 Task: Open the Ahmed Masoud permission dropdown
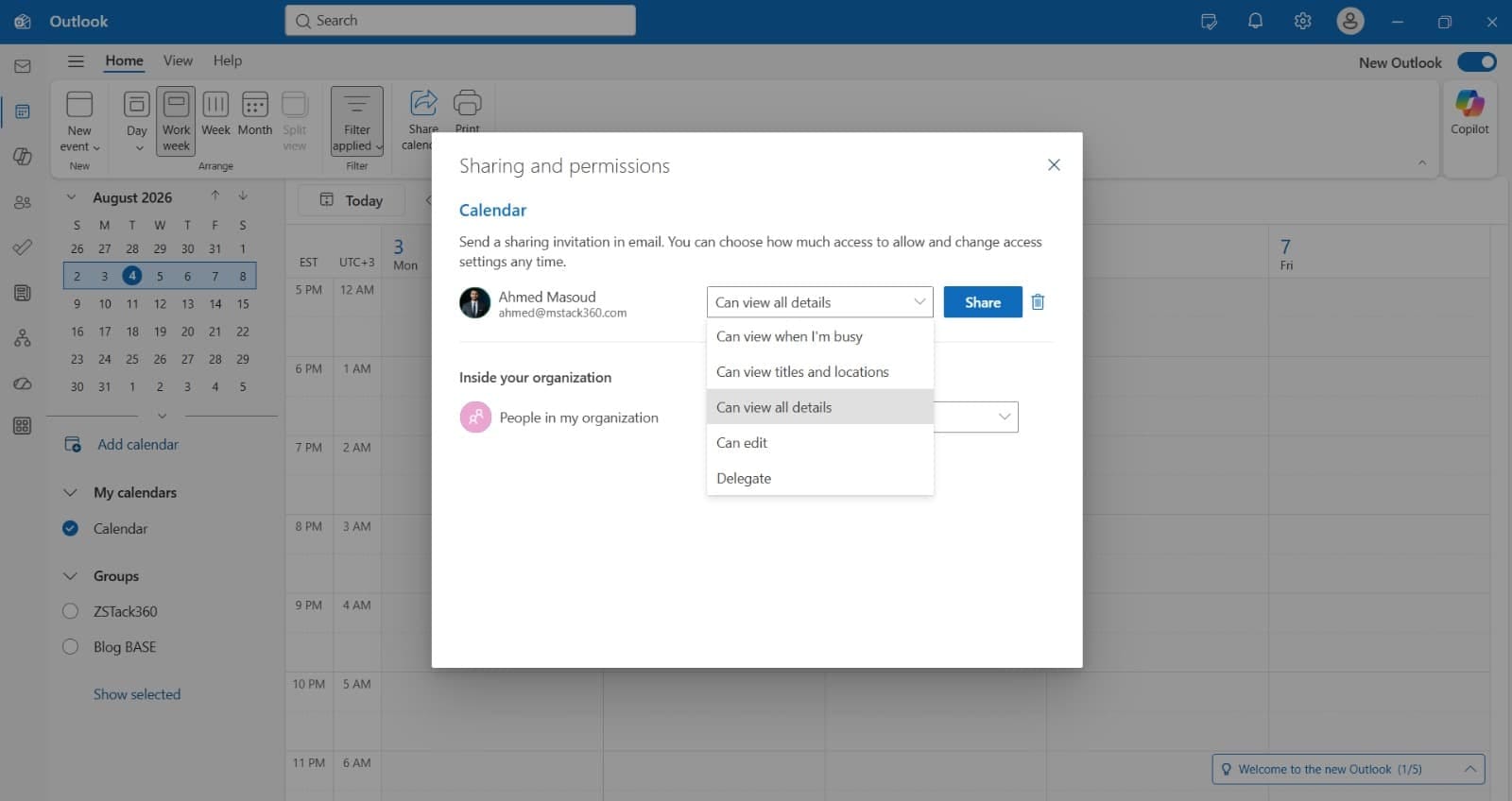pyautogui.click(x=819, y=302)
